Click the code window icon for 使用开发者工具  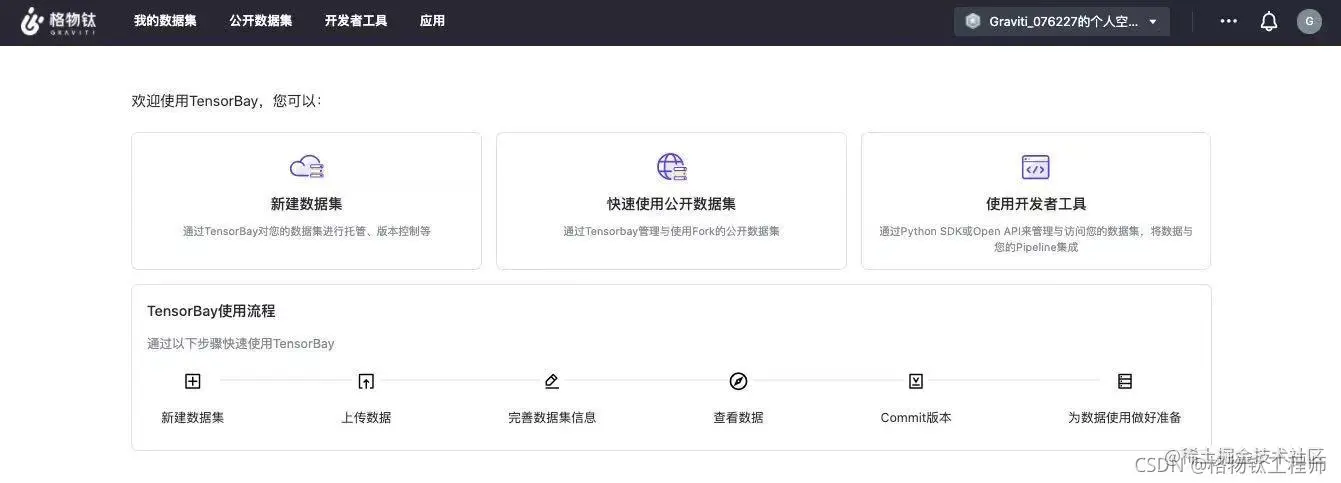pyautogui.click(x=1035, y=167)
